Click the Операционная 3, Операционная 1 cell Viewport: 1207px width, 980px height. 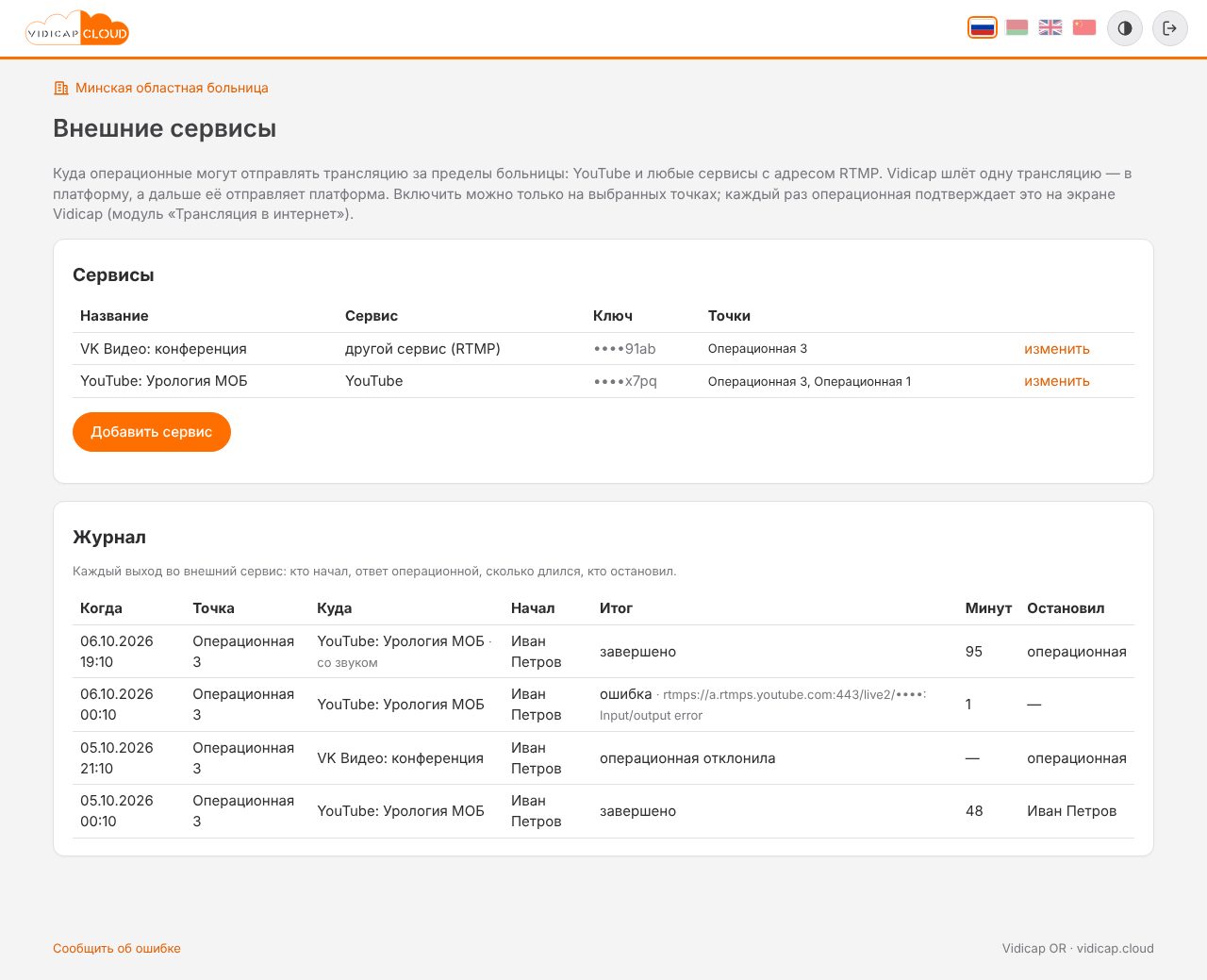coord(809,382)
